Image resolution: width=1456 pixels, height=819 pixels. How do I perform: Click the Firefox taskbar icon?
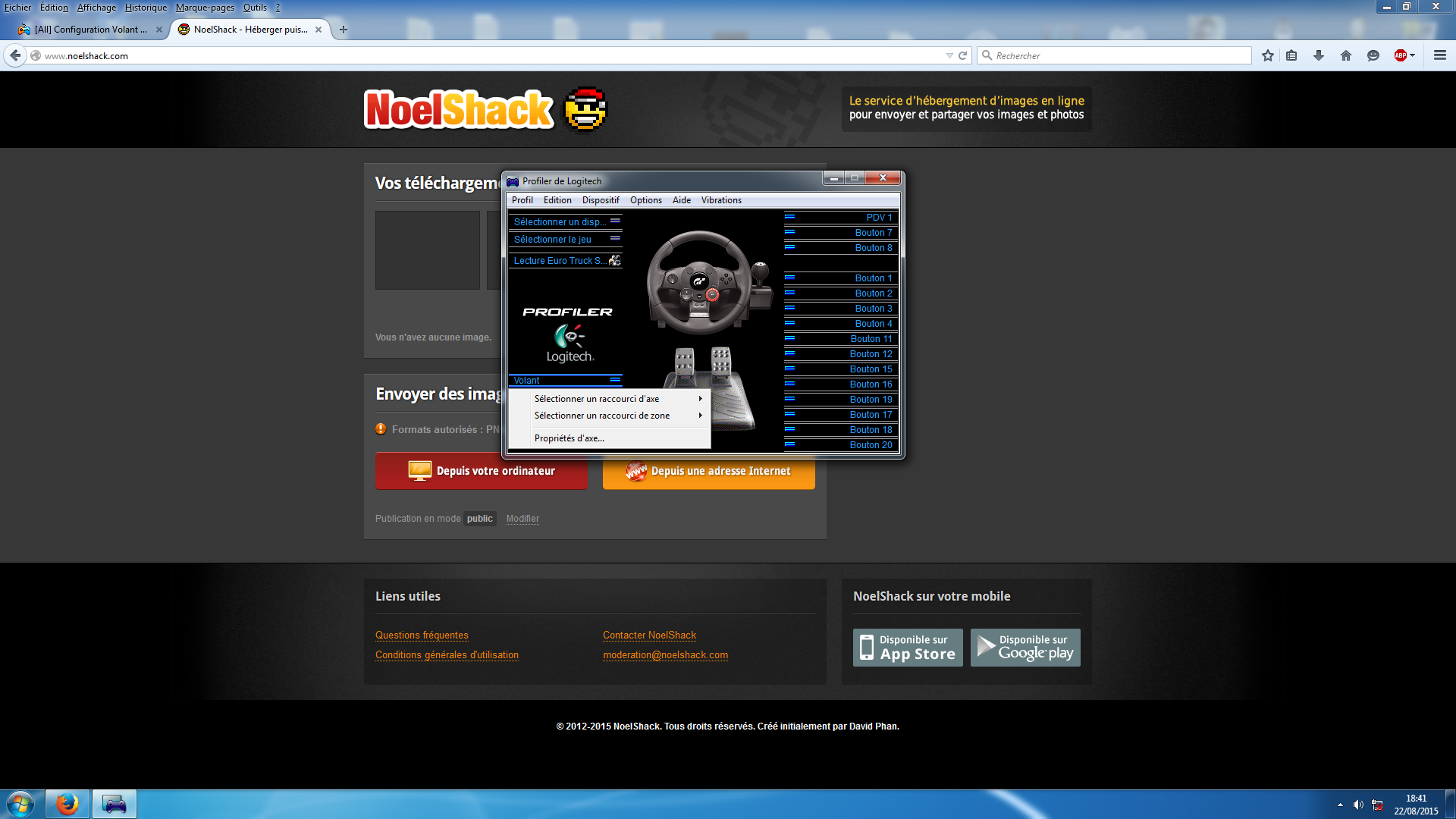click(x=67, y=804)
